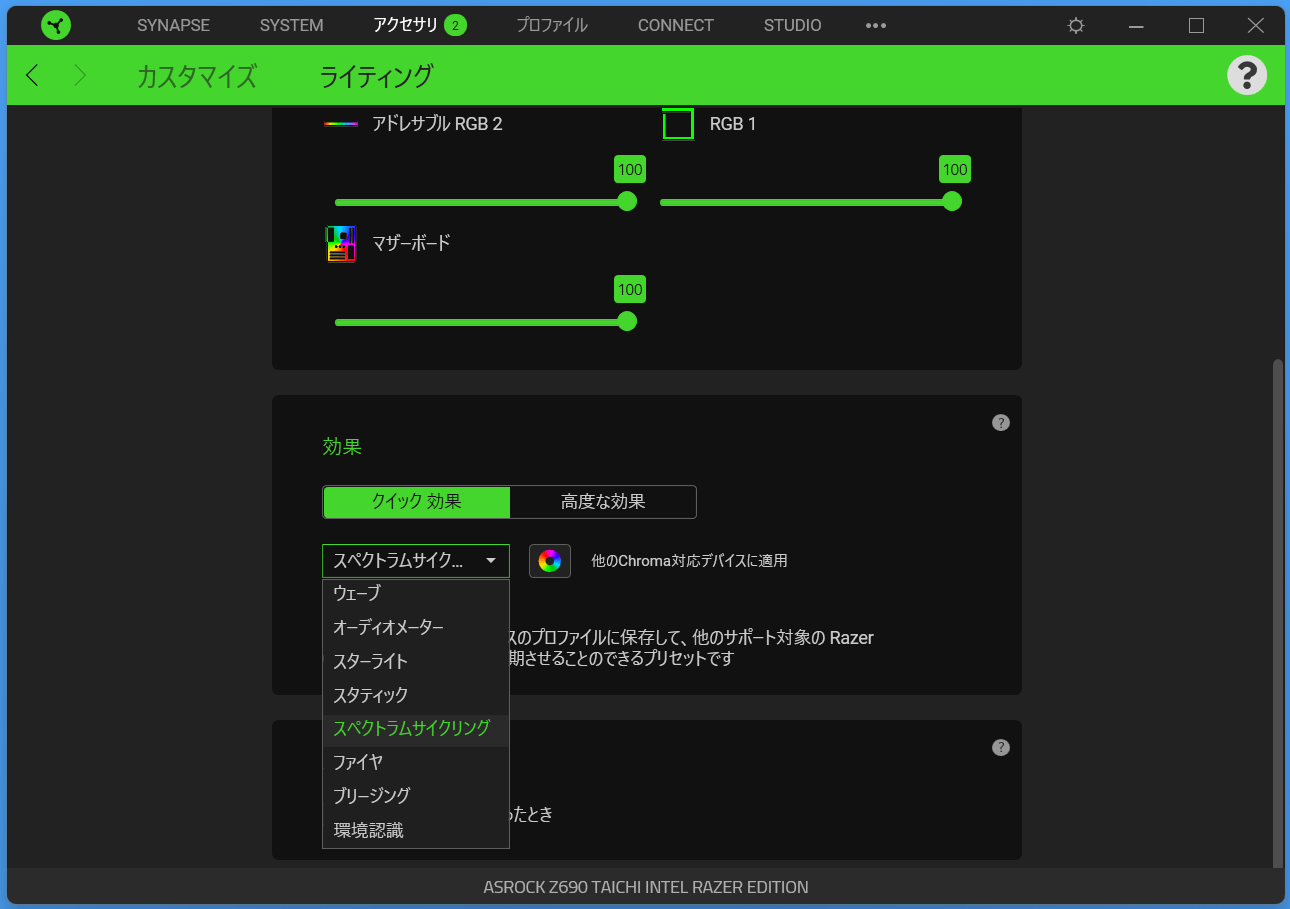Viewport: 1290px width, 909px height.
Task: Click the Razer logo icon
Action: click(56, 25)
